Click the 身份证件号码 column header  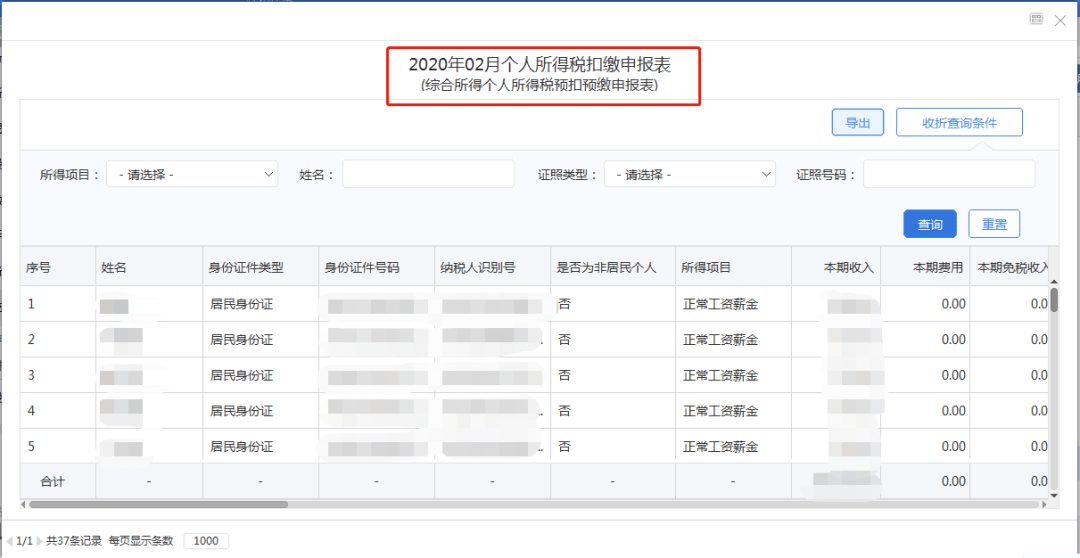pos(377,268)
